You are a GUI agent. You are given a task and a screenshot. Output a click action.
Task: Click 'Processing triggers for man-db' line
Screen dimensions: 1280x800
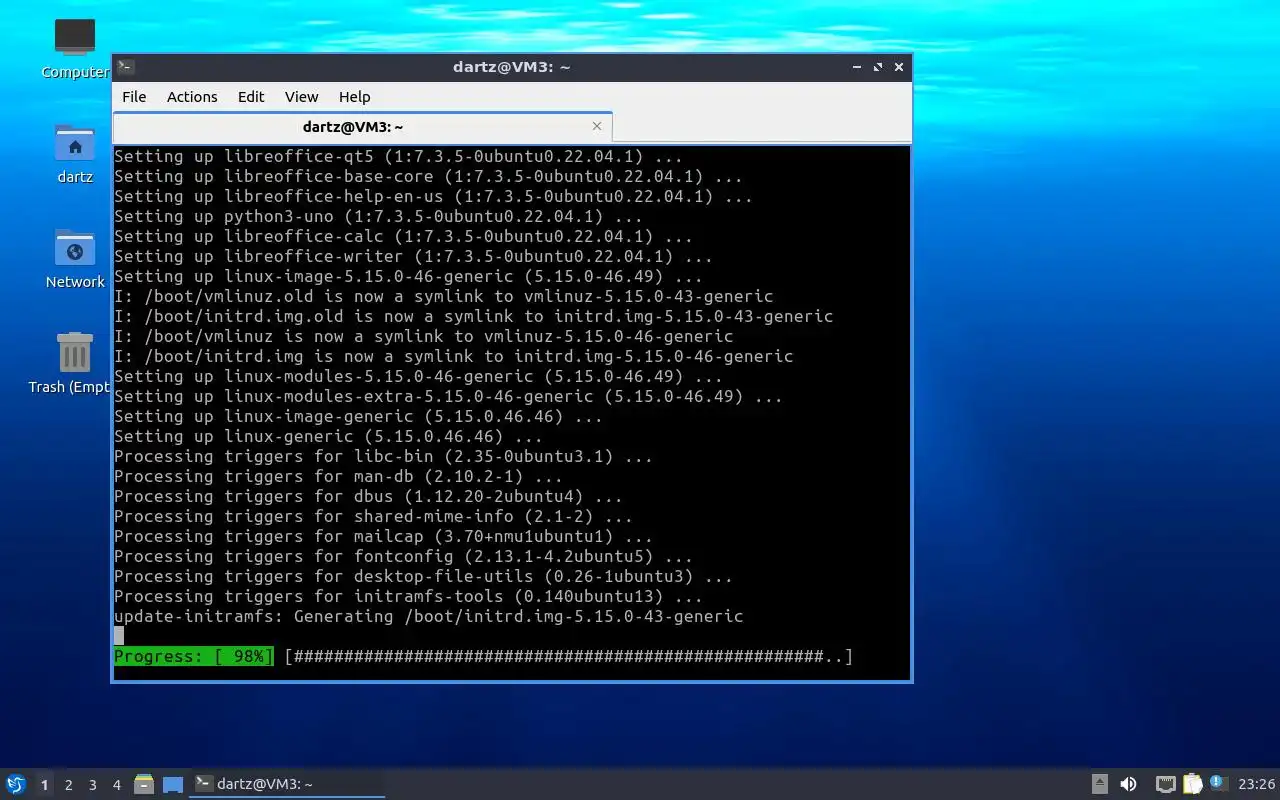[x=338, y=476]
